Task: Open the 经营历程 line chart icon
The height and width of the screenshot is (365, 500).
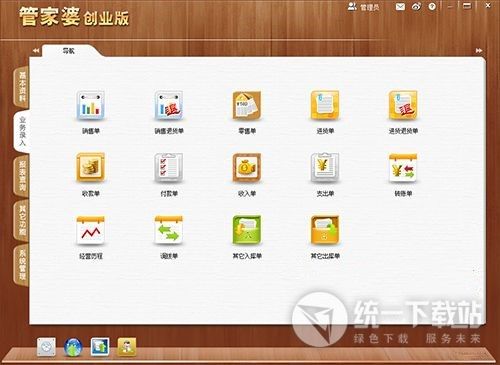Action: point(90,230)
